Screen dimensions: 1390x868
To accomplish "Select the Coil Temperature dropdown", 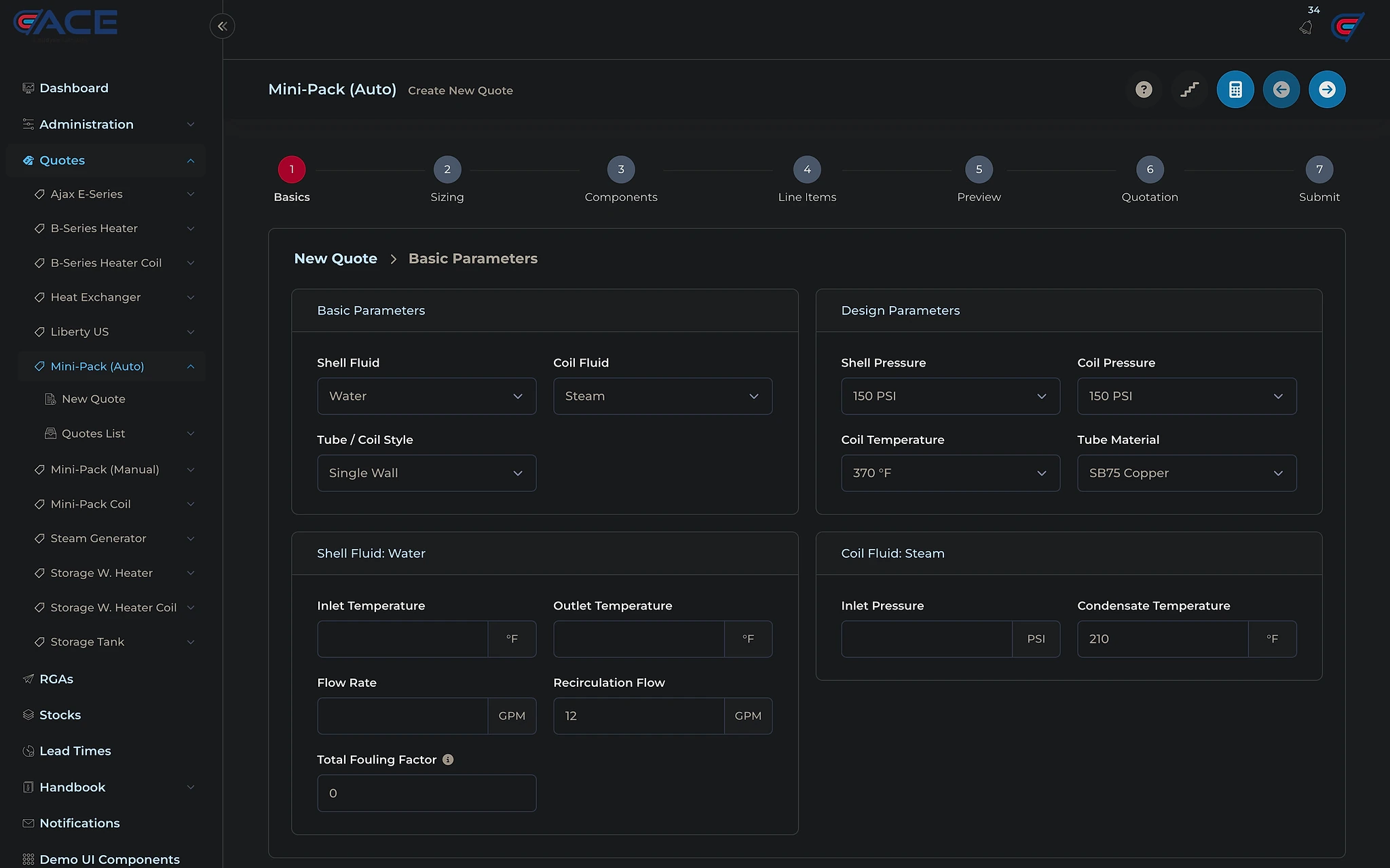I will [x=950, y=473].
